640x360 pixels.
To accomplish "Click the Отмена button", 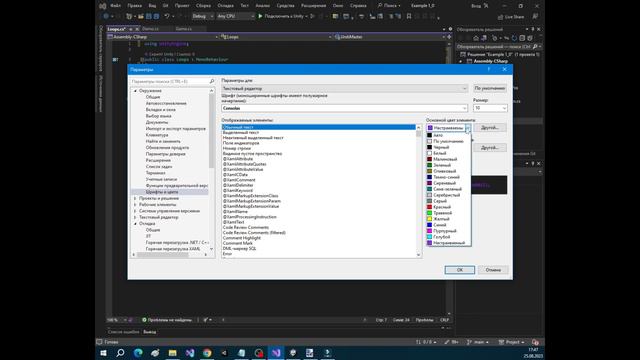I will tap(493, 270).
